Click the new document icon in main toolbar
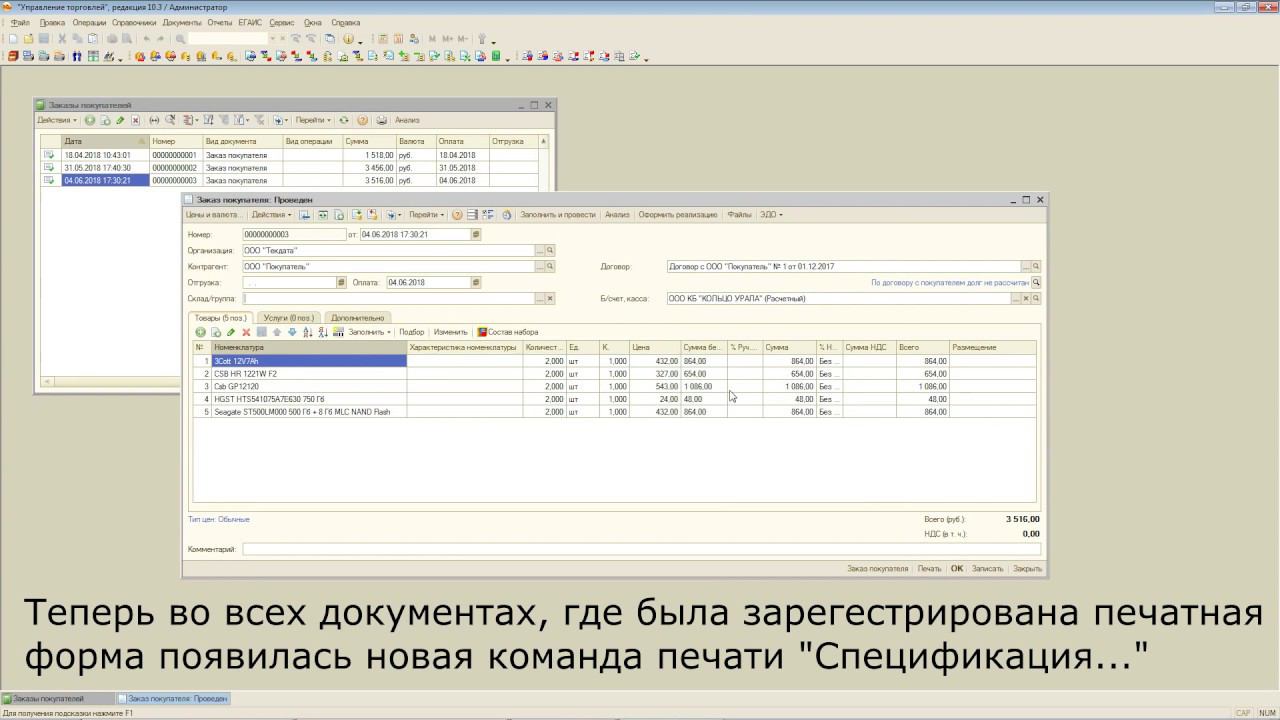This screenshot has width=1280, height=720. click(x=13, y=39)
